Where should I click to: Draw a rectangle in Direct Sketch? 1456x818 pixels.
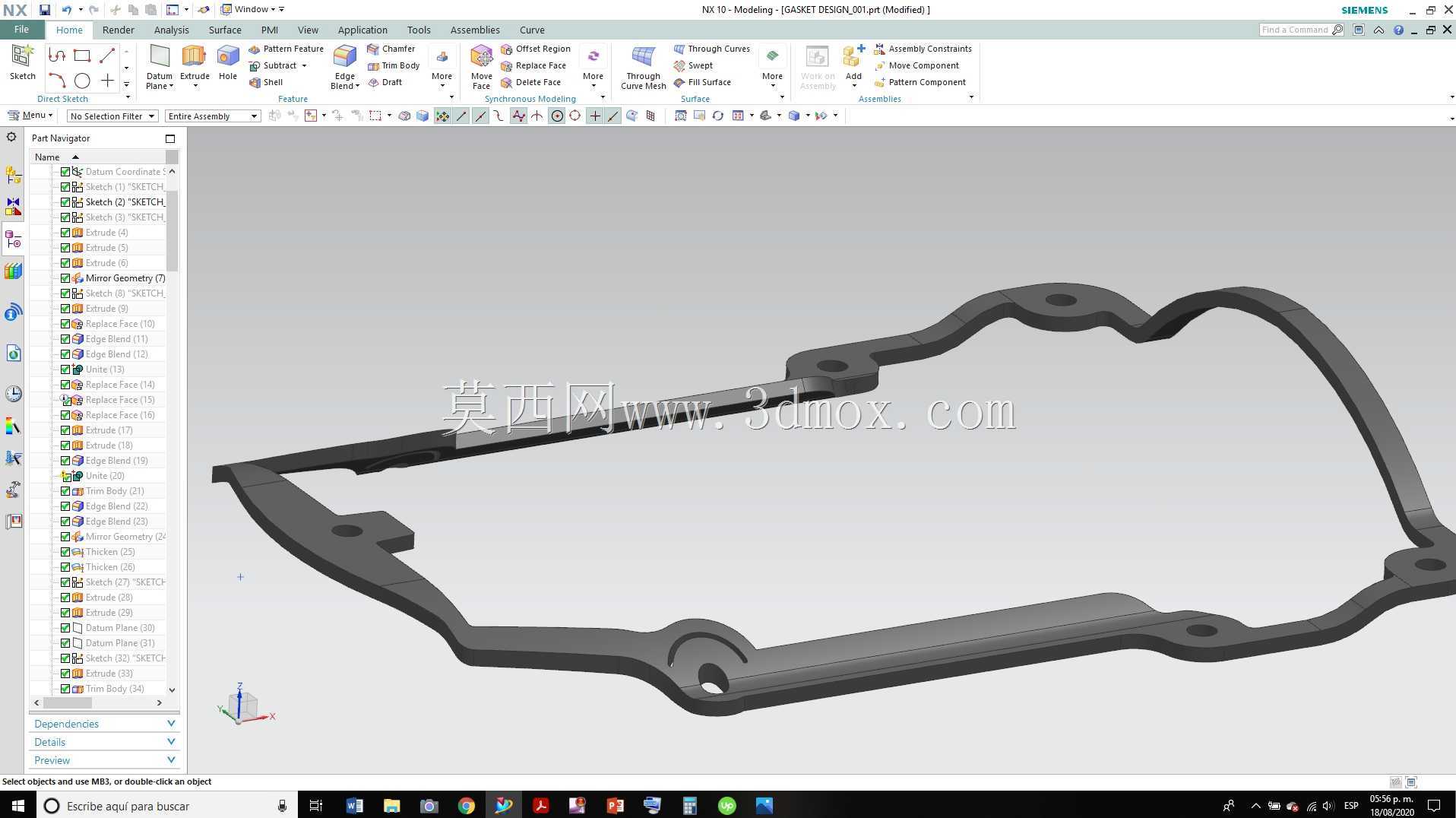coord(82,55)
